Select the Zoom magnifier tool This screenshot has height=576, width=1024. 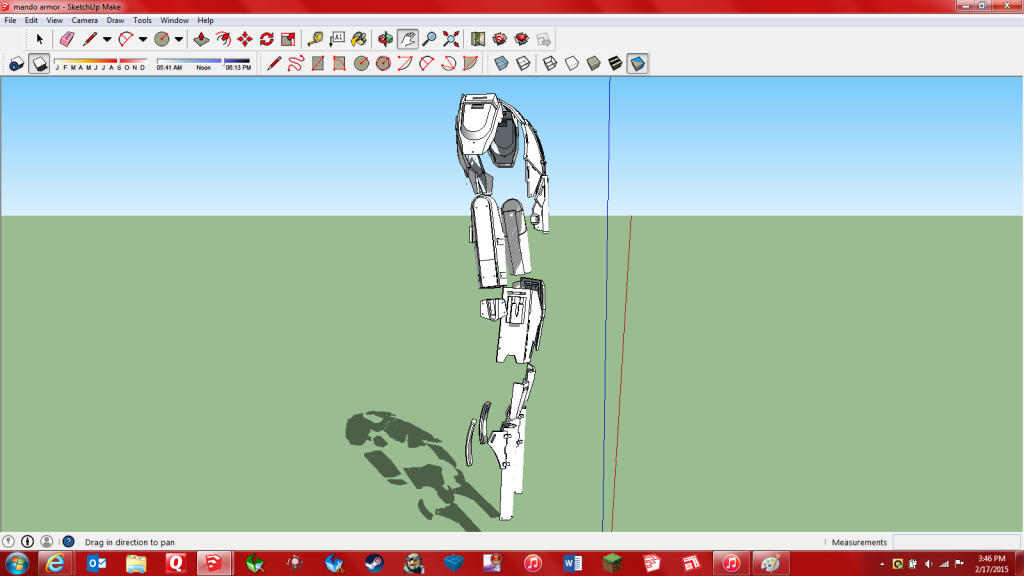(x=429, y=39)
